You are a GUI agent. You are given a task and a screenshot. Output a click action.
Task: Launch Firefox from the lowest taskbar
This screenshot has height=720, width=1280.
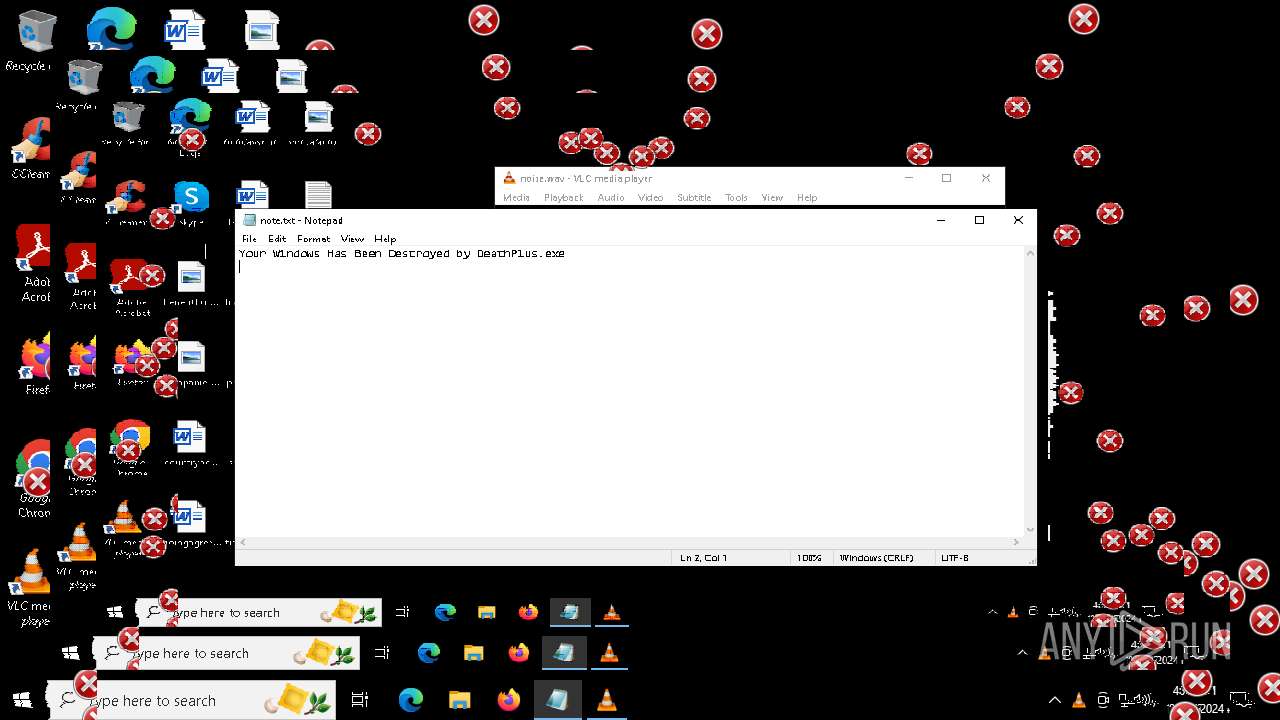(x=508, y=700)
